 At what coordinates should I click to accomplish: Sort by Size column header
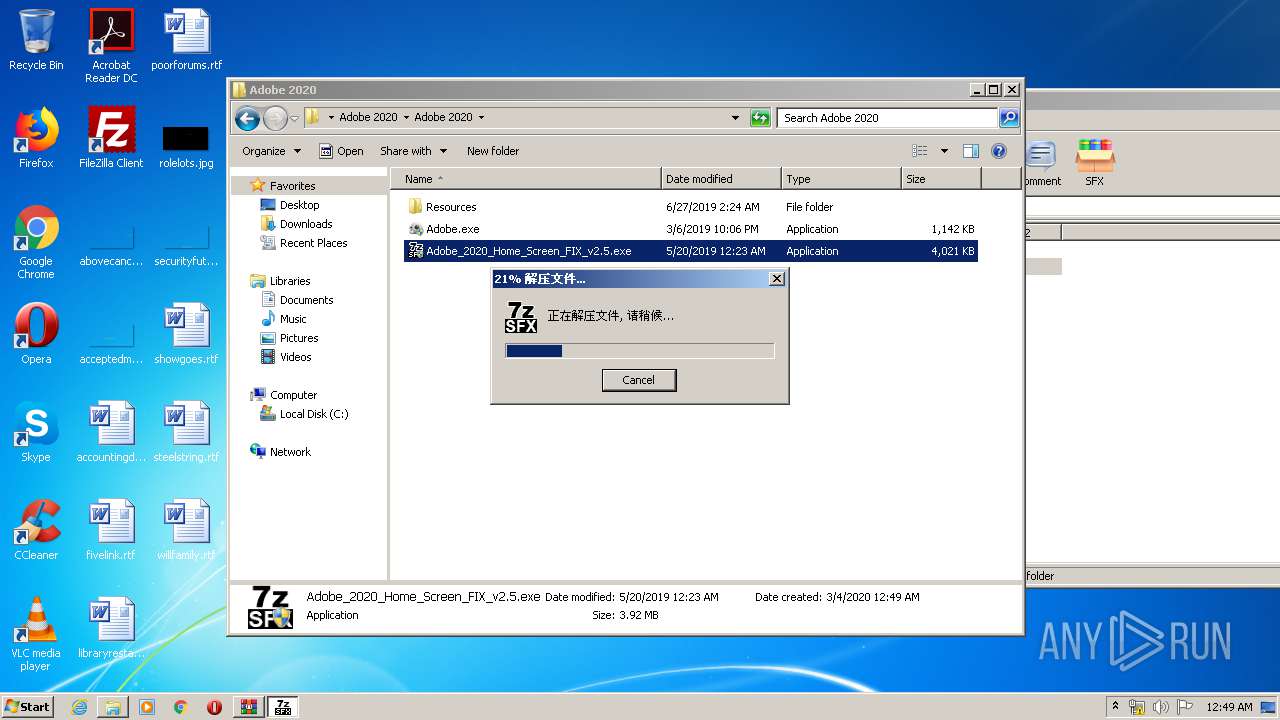point(941,179)
